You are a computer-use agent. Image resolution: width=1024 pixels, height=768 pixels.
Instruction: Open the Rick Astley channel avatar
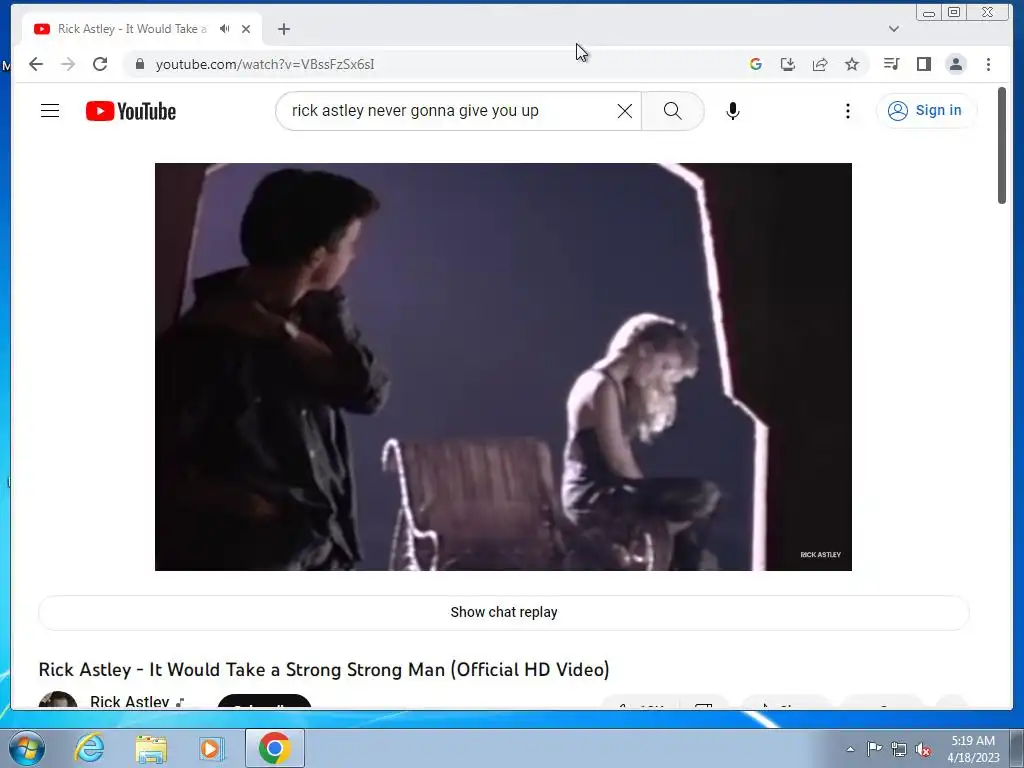pyautogui.click(x=57, y=700)
